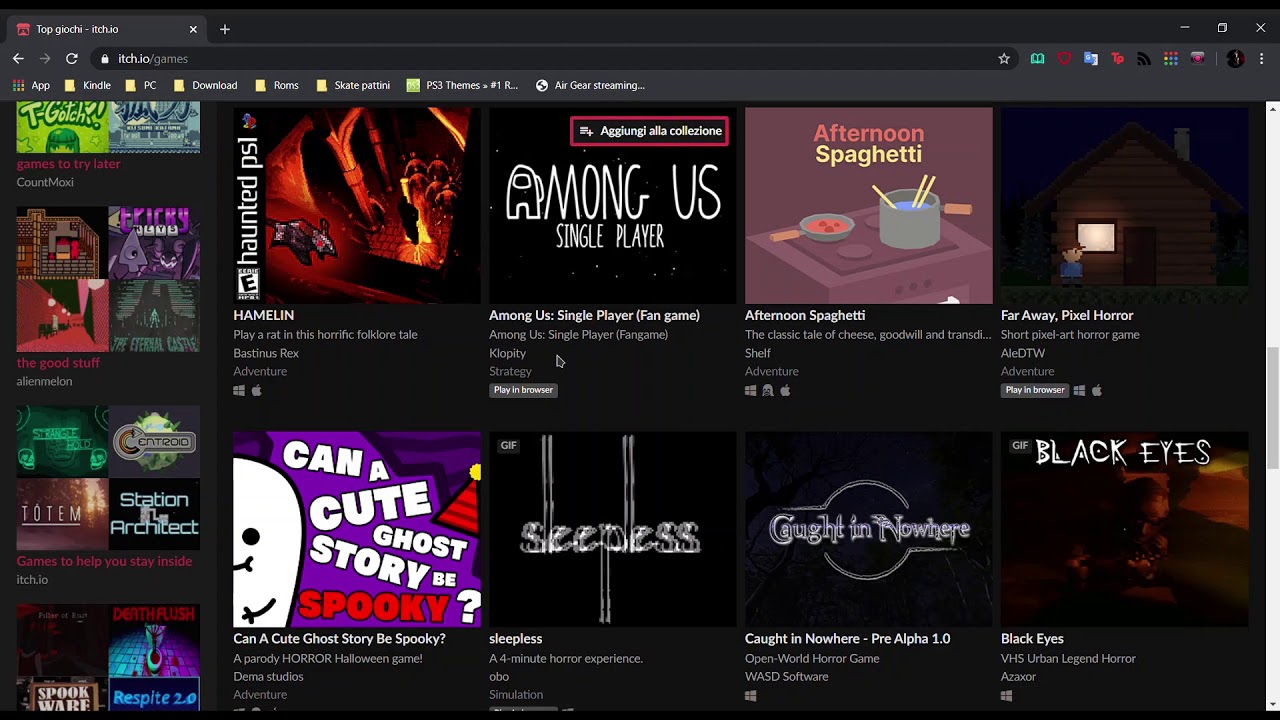Open the sleepless game thumbnail
1280x720 pixels.
pyautogui.click(x=613, y=529)
